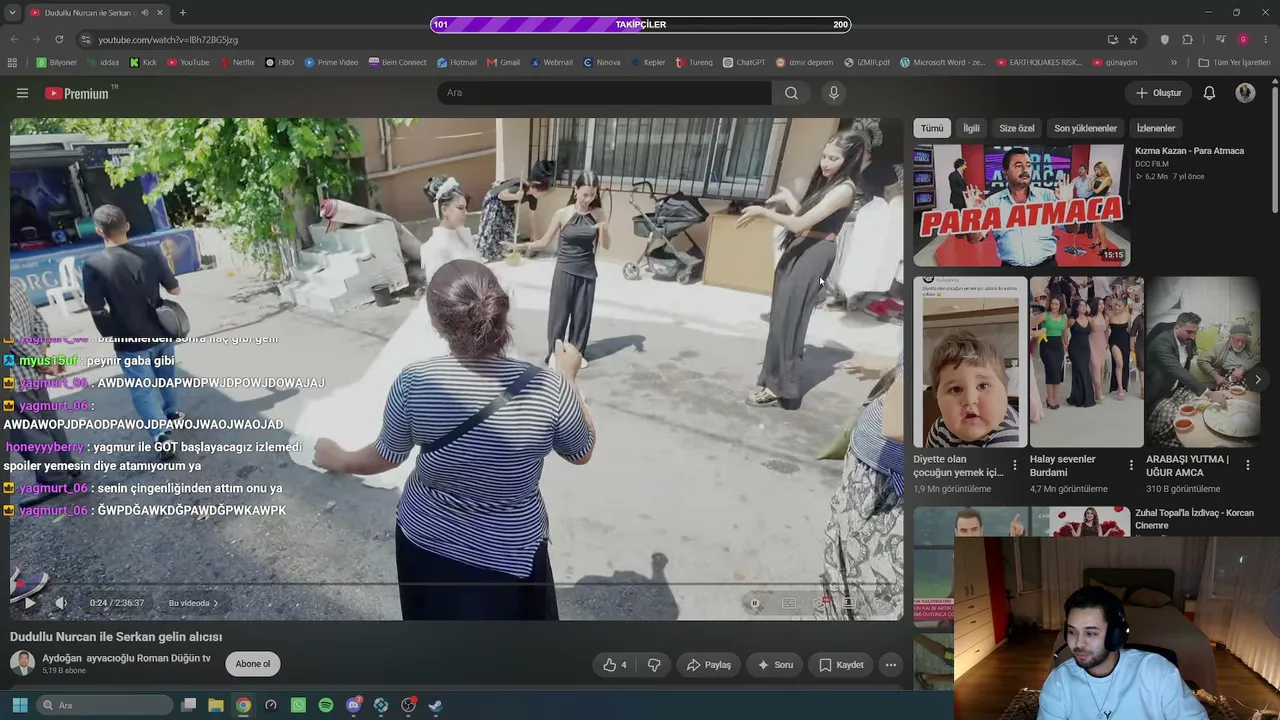
Task: Open the 'Halay sevenler Burdami' short thumbnail
Action: coord(1087,362)
